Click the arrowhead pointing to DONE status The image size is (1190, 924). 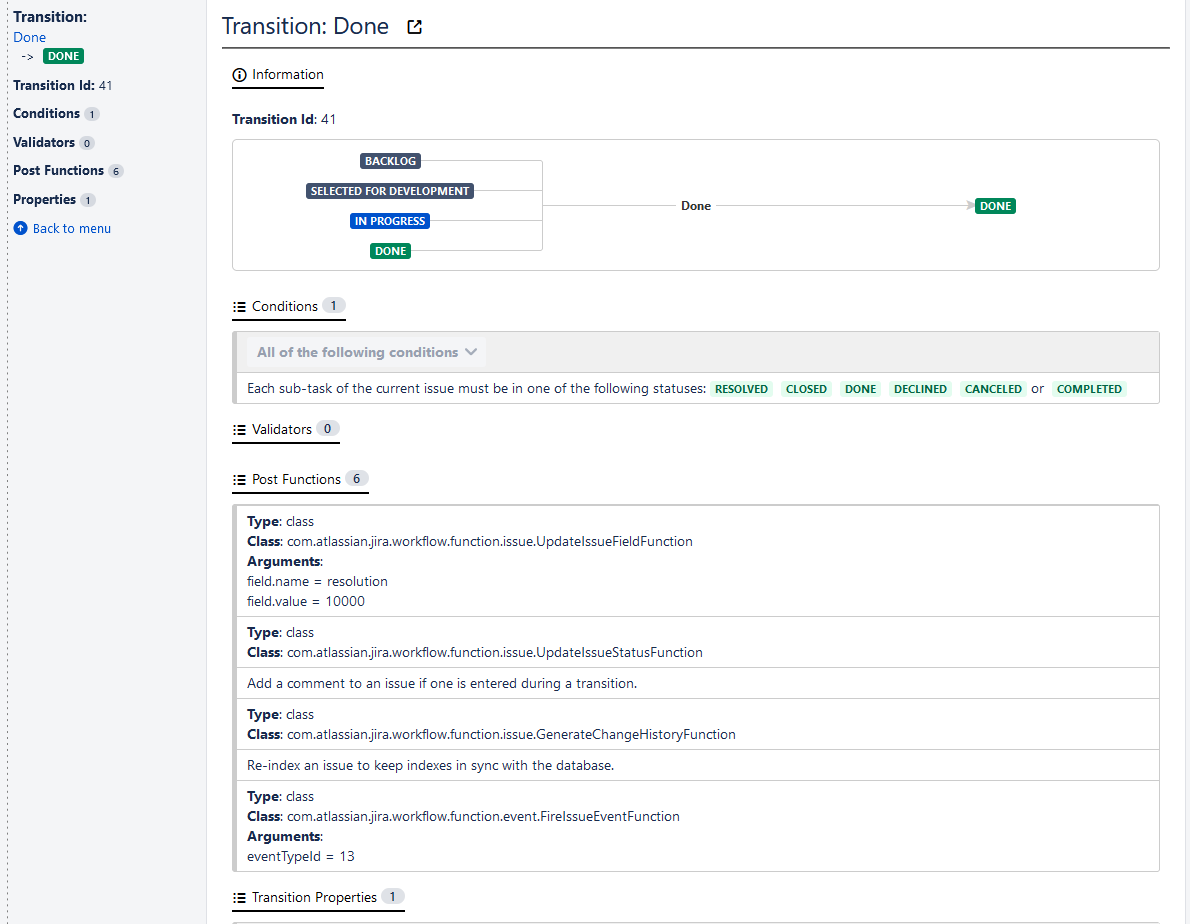[x=971, y=206]
